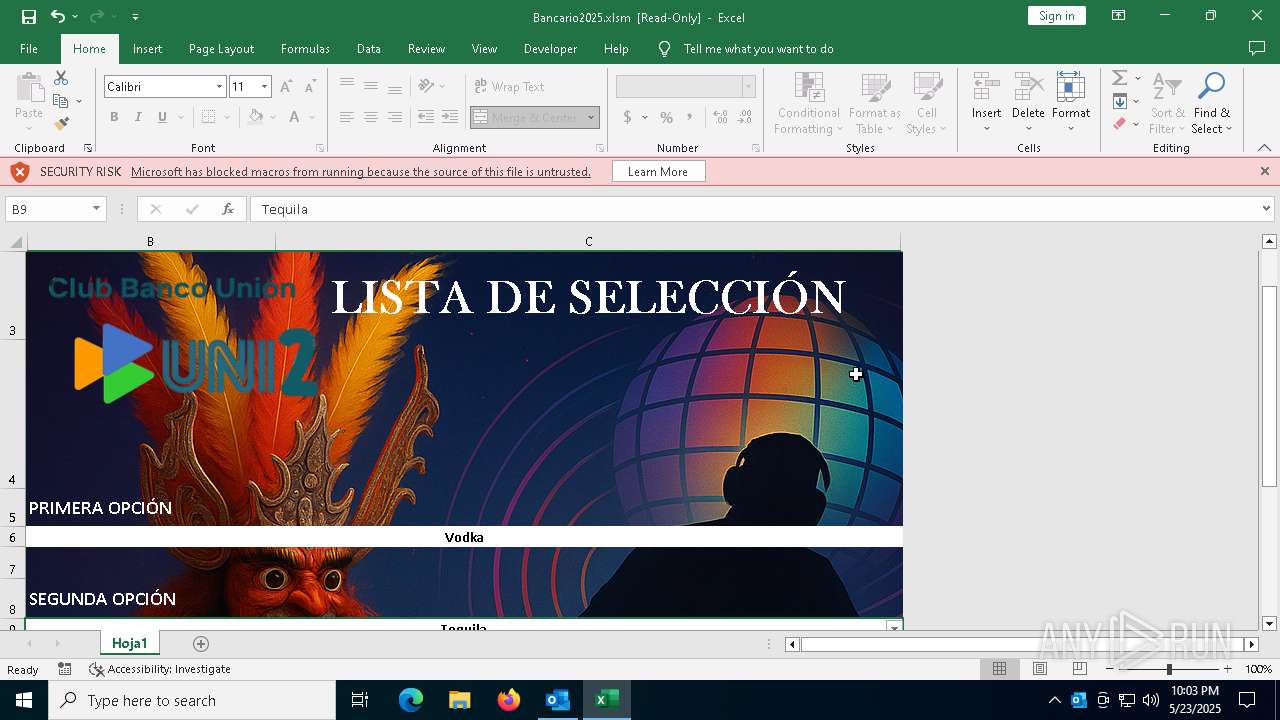1280x720 pixels.
Task: Click the Insert cells button
Action: 987,103
